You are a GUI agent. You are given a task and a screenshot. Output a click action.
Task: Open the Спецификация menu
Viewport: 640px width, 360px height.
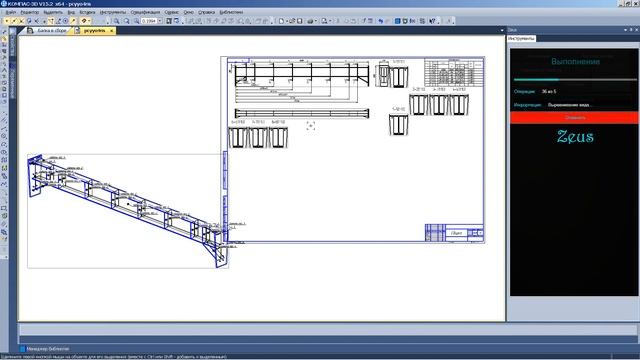coord(145,12)
